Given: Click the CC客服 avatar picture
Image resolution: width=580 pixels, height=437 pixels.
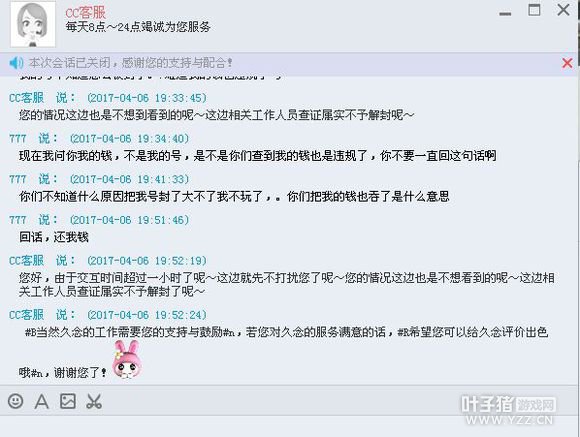Looking at the screenshot, I should pos(33,24).
